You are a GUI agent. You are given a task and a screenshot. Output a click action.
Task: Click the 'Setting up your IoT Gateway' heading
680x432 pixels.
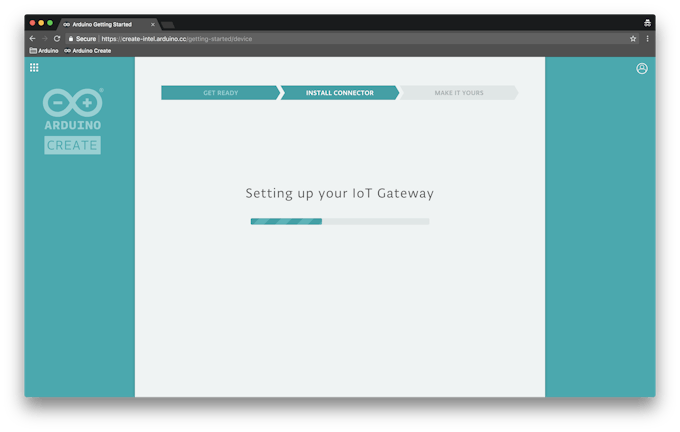pyautogui.click(x=340, y=193)
